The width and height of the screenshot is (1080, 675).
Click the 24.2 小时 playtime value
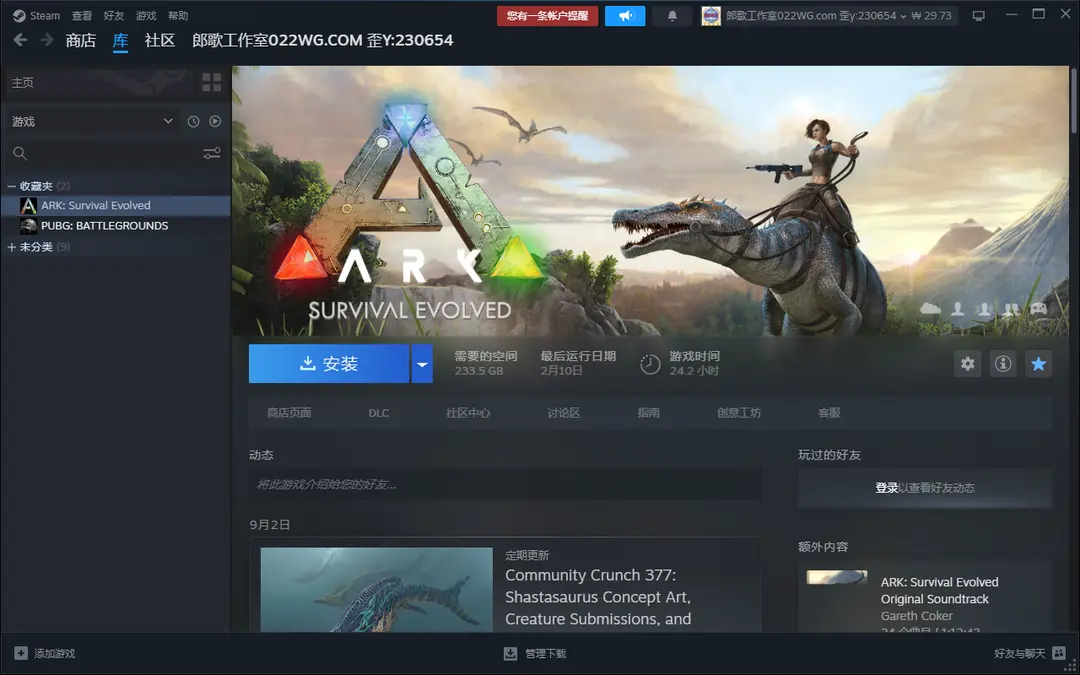(x=694, y=371)
